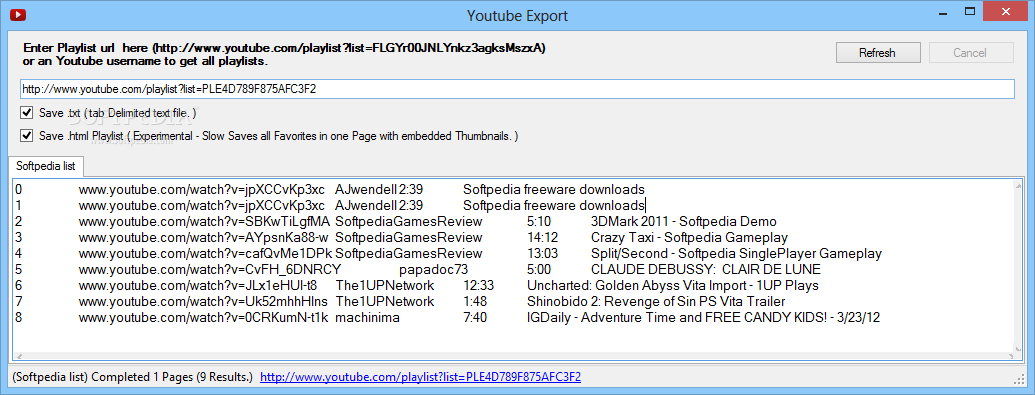Click the URL ending AYpsnKa88-w
This screenshot has height=395, width=1035.
(x=203, y=237)
